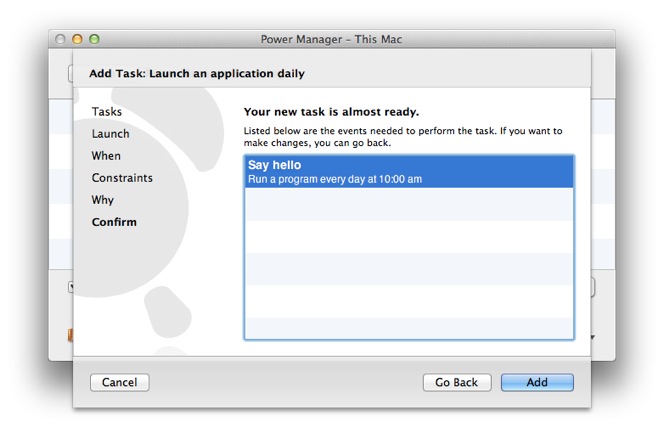
Task: Click the Add Task: Launch an application daily heading
Action: [x=197, y=73]
